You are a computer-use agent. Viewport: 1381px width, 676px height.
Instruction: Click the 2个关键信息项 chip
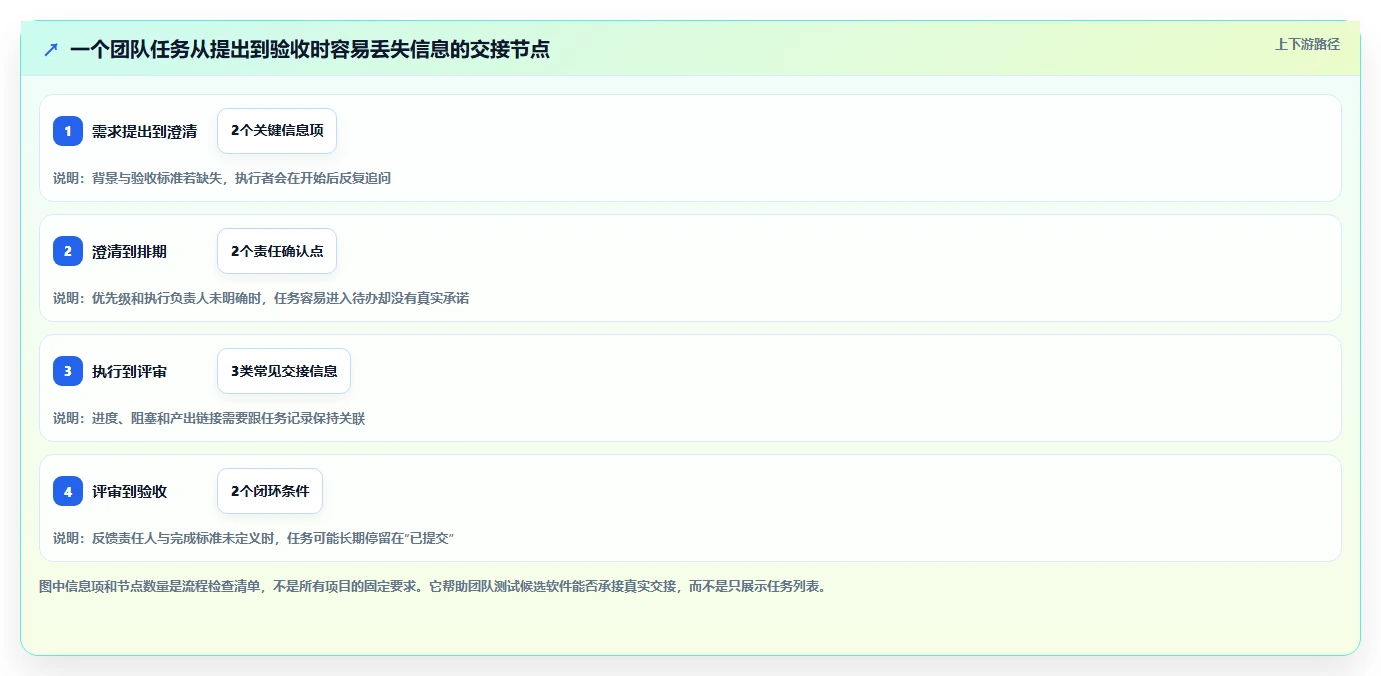click(277, 131)
